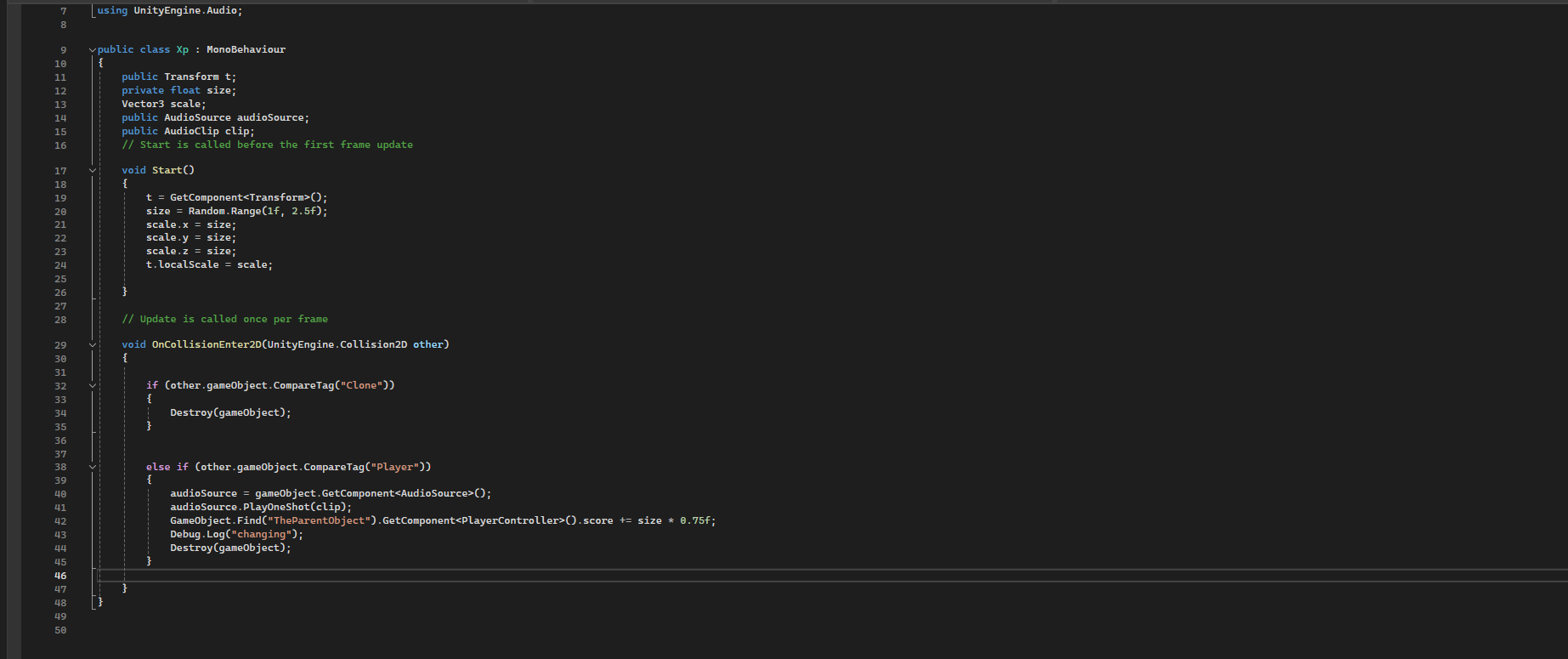Click the "Start is called" comment

(267, 145)
